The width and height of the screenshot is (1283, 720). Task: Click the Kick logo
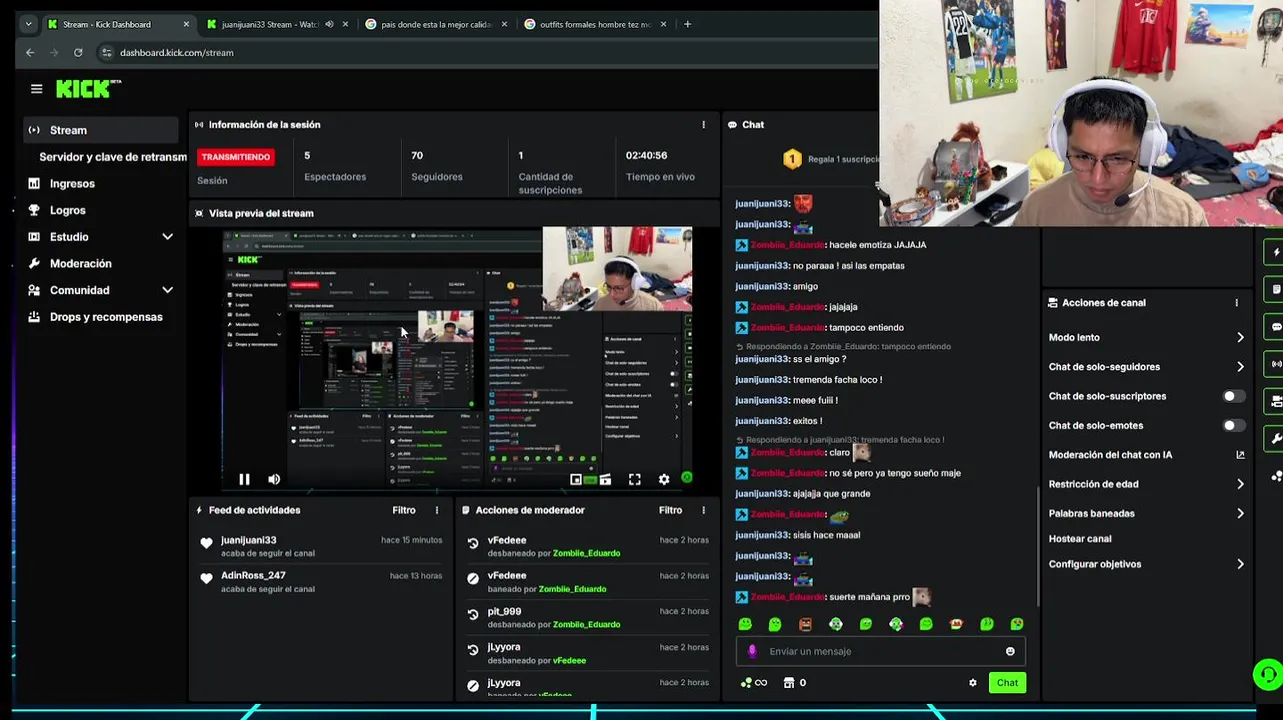88,89
